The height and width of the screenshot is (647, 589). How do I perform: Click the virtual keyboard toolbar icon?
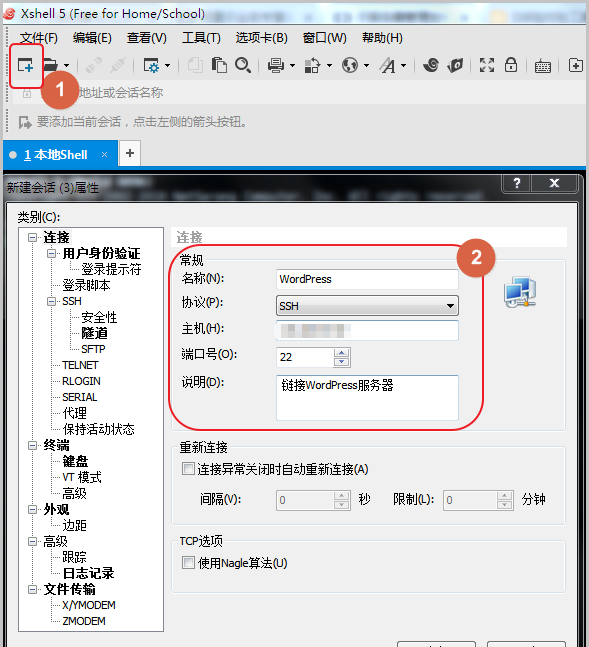[x=542, y=66]
